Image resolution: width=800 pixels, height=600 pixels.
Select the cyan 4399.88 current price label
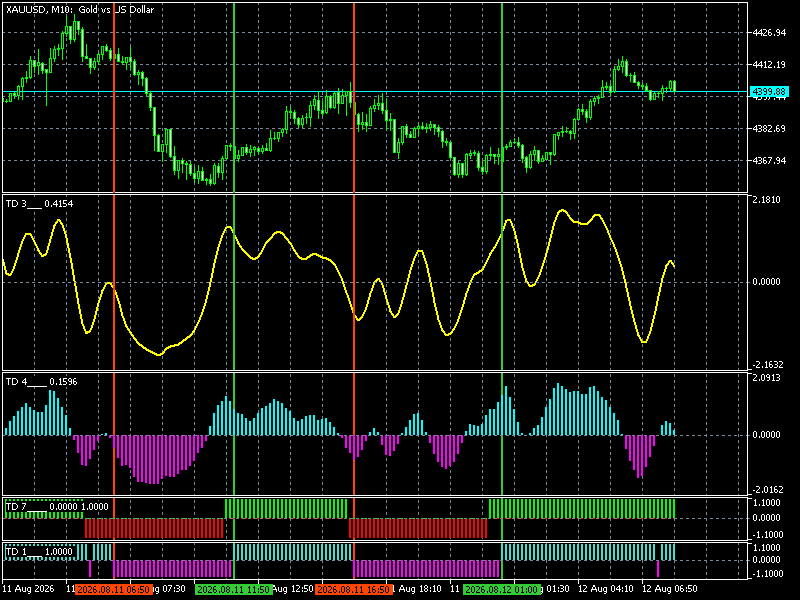point(769,92)
